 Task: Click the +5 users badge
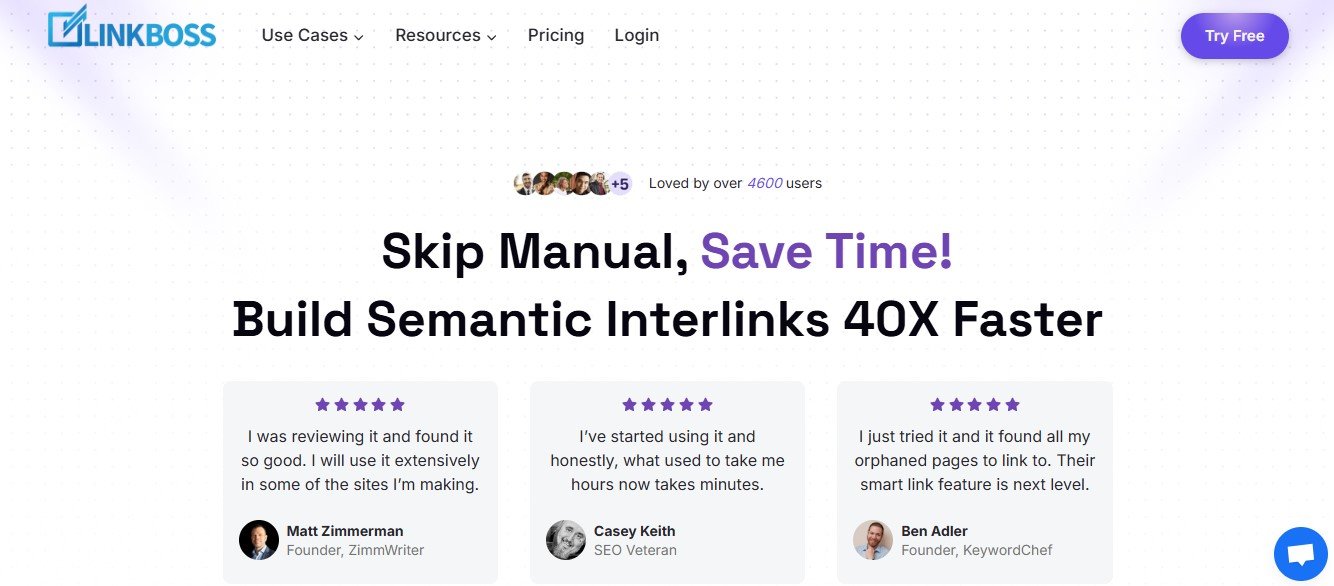coord(620,184)
